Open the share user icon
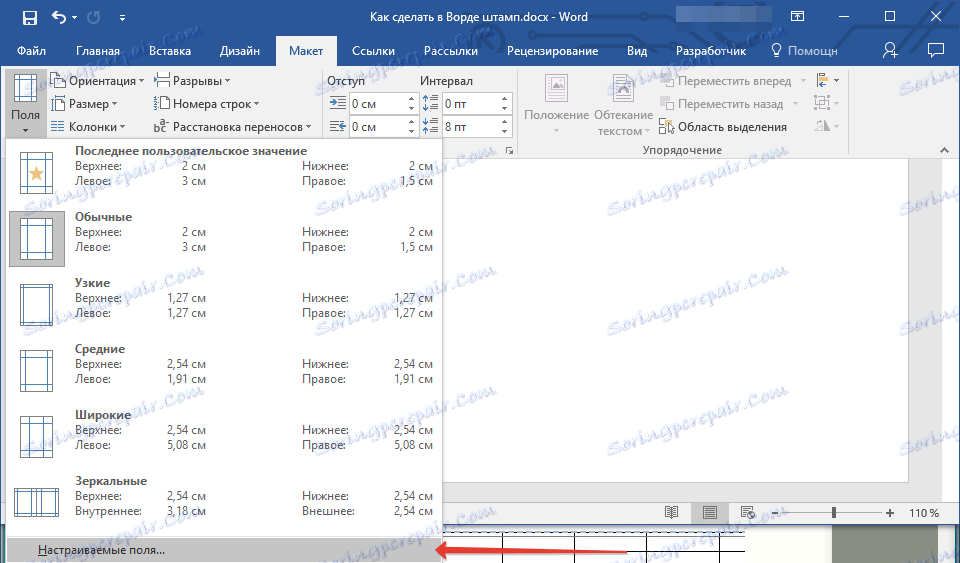The image size is (960, 563). click(890, 50)
